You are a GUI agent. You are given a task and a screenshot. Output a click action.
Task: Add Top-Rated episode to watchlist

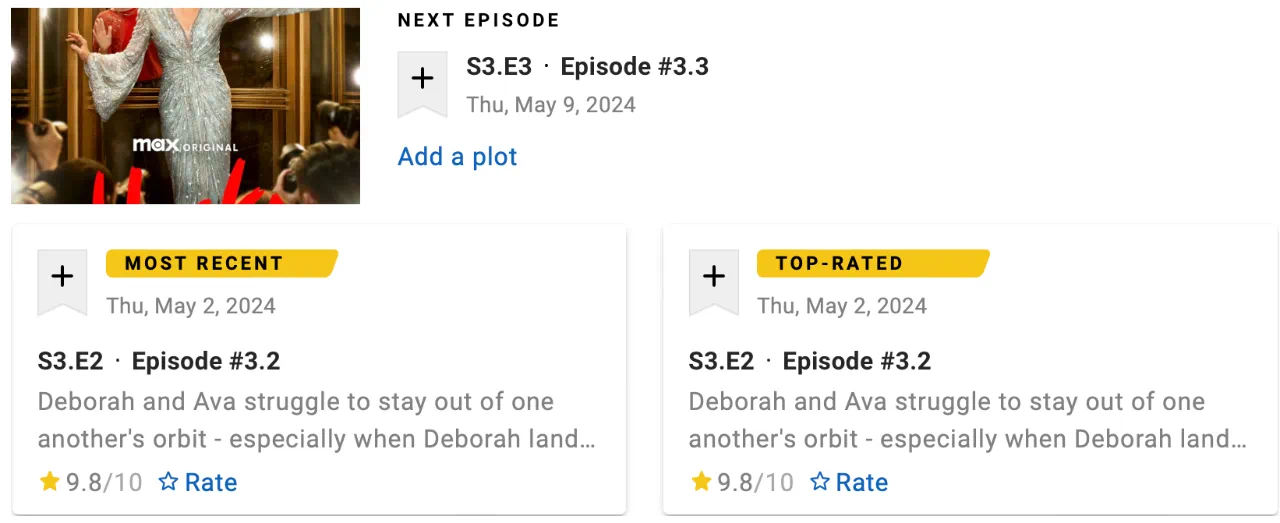[x=713, y=281]
